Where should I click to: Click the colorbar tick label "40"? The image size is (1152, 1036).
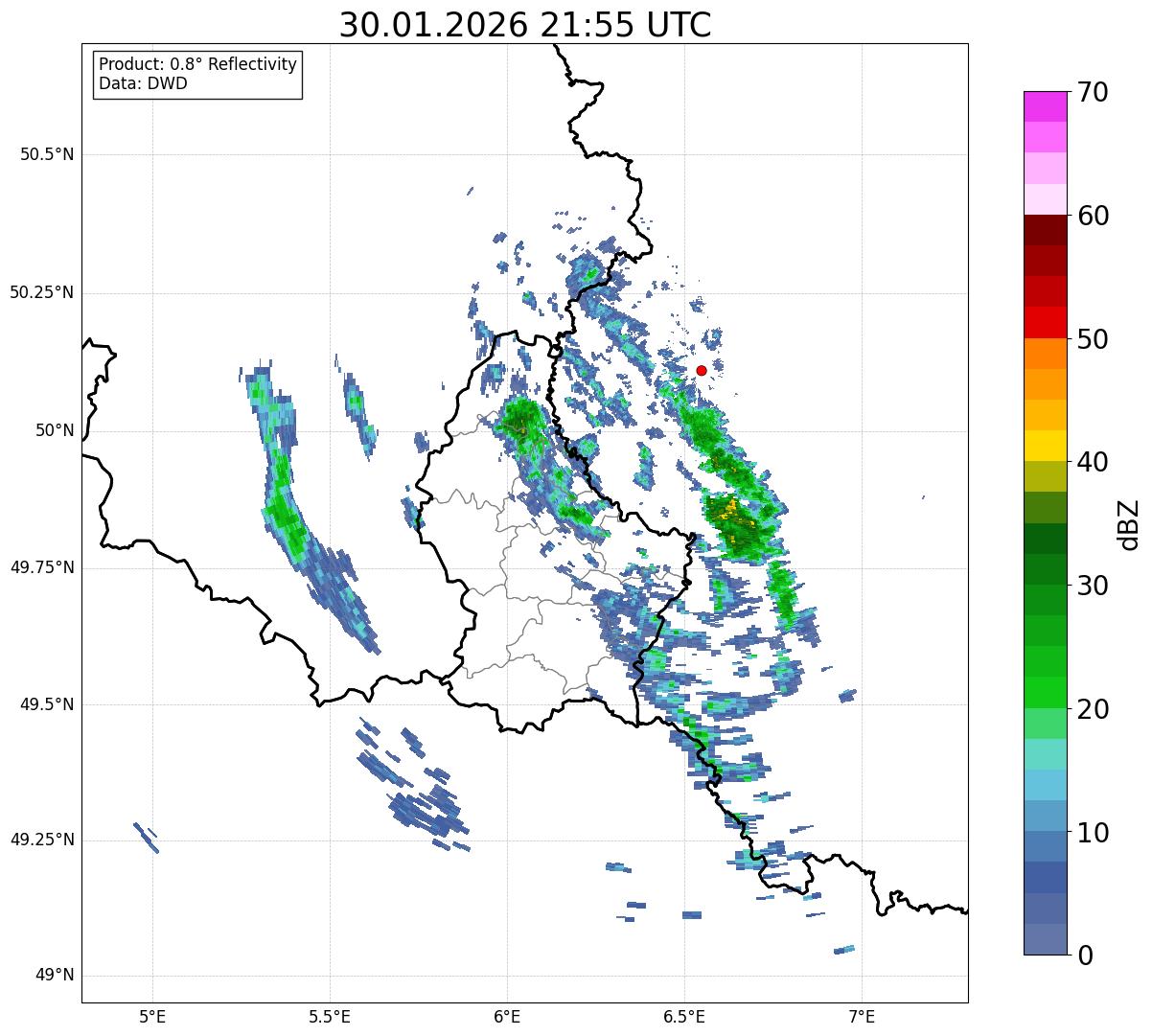point(1093,462)
